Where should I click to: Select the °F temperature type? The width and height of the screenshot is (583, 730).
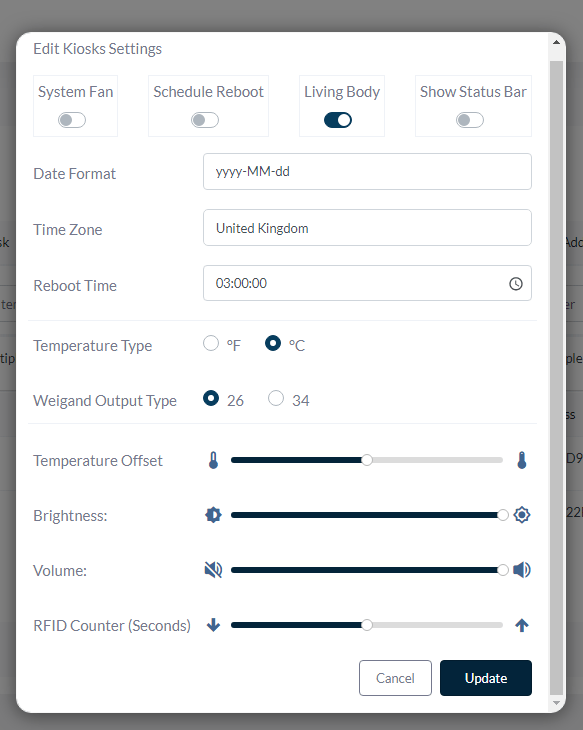(211, 344)
